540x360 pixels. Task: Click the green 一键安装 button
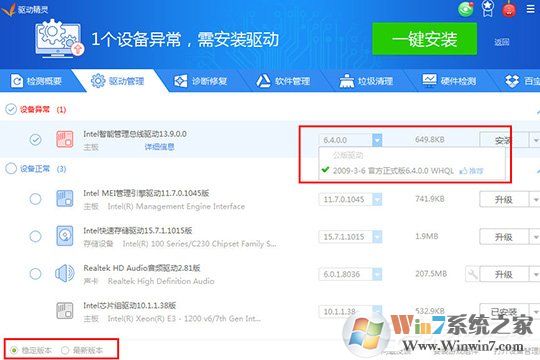coord(424,39)
